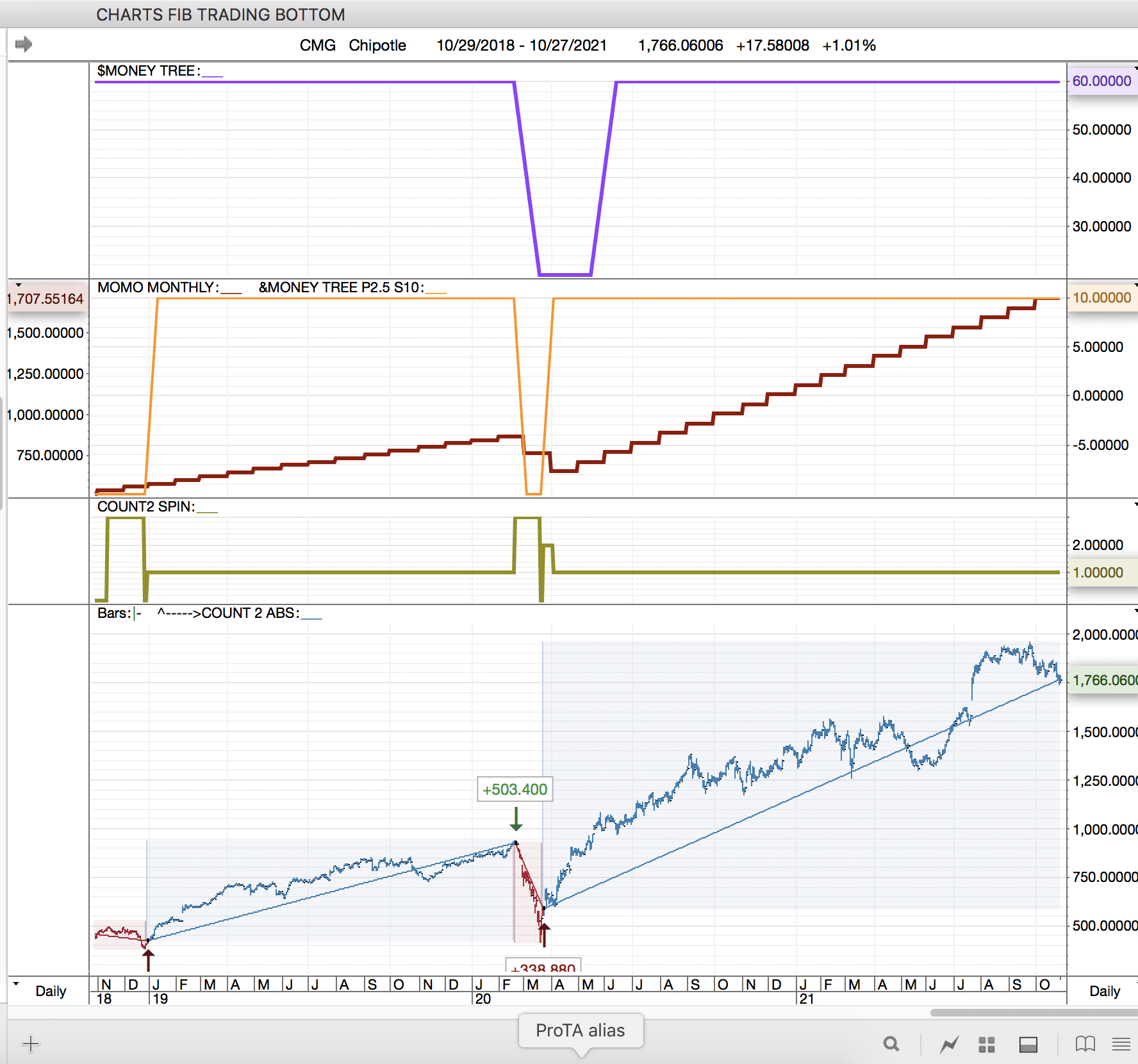Click the 10/29/2018 - 10/27/2021 date range
The height and width of the screenshot is (1064, 1138).
coord(522,46)
